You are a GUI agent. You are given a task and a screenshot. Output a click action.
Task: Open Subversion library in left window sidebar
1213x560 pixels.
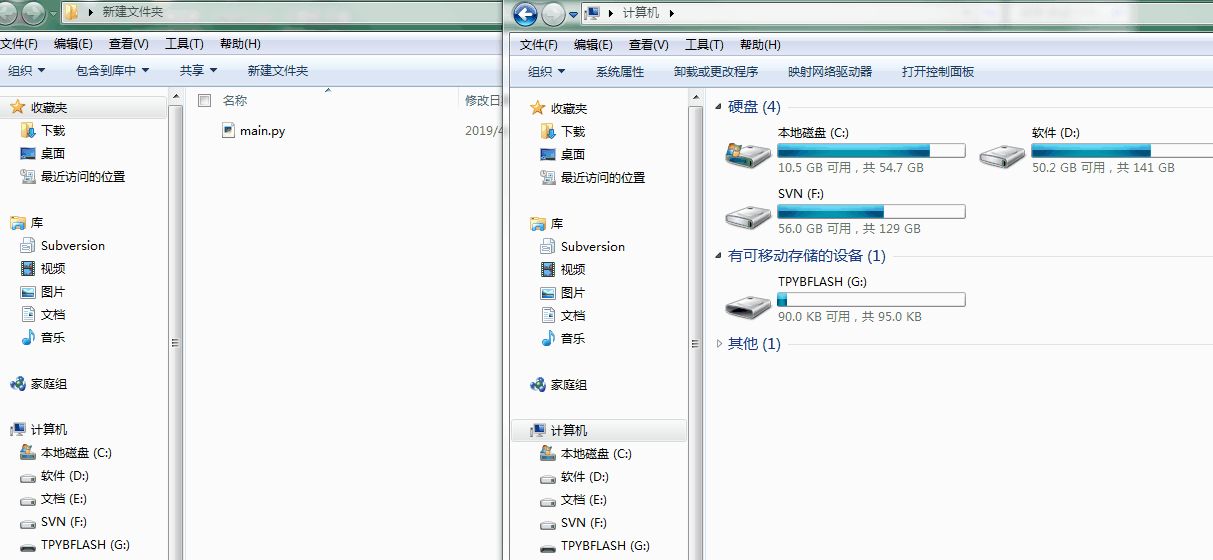tap(72, 246)
